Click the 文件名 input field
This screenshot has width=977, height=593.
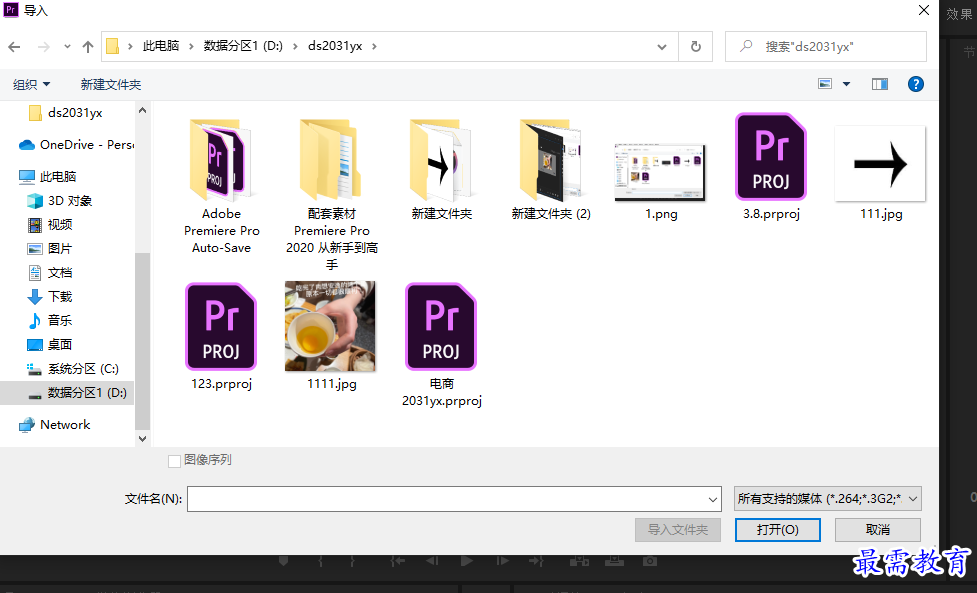[x=446, y=499]
